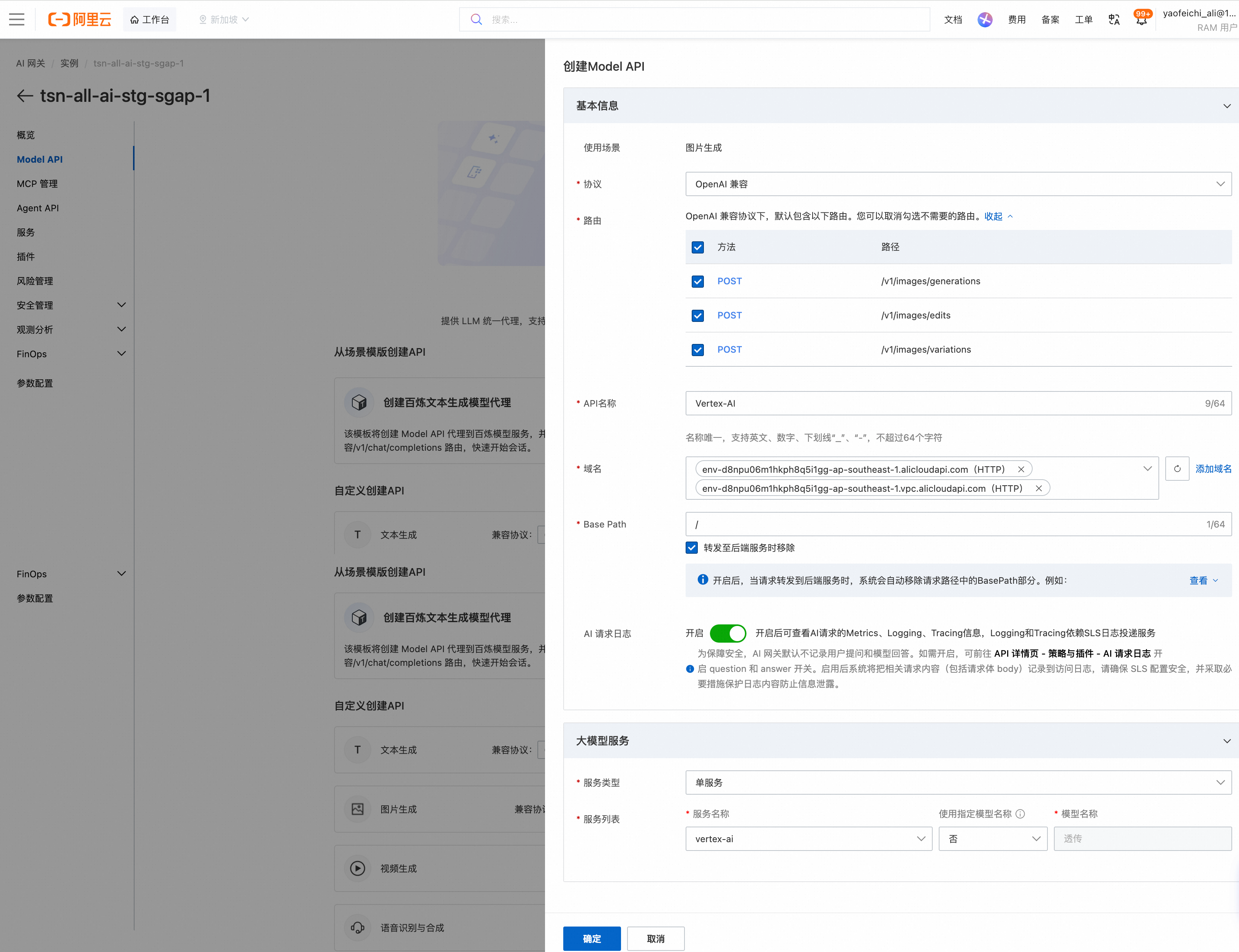Click the Alibaba Cloud logo
Image resolution: width=1239 pixels, height=952 pixels.
(x=79, y=19)
